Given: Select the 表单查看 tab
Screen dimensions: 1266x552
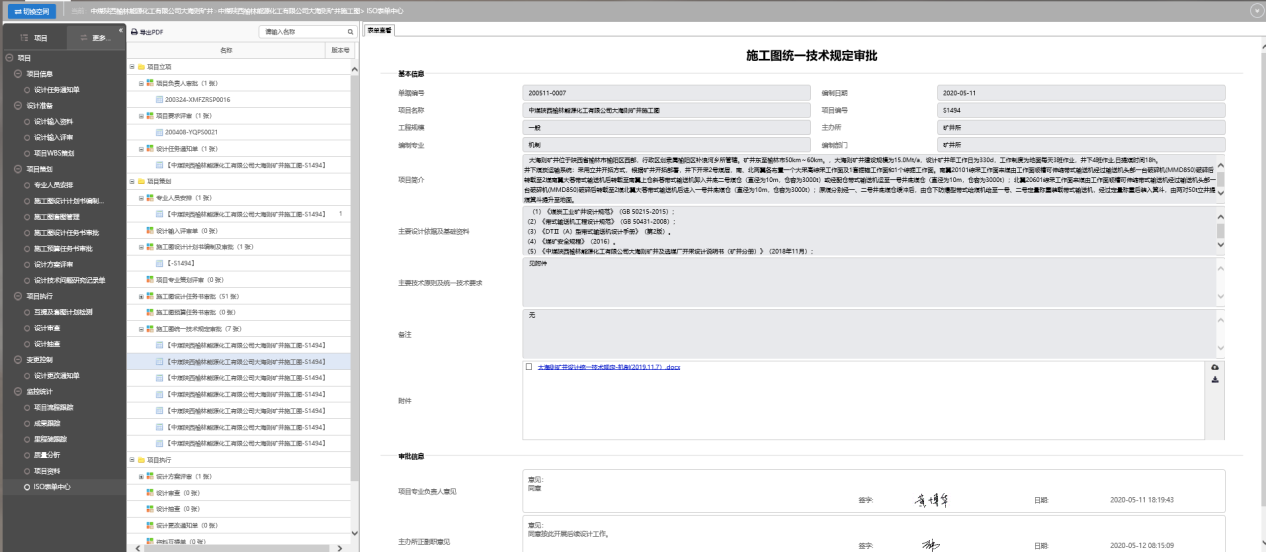Looking at the screenshot, I should tap(380, 30).
